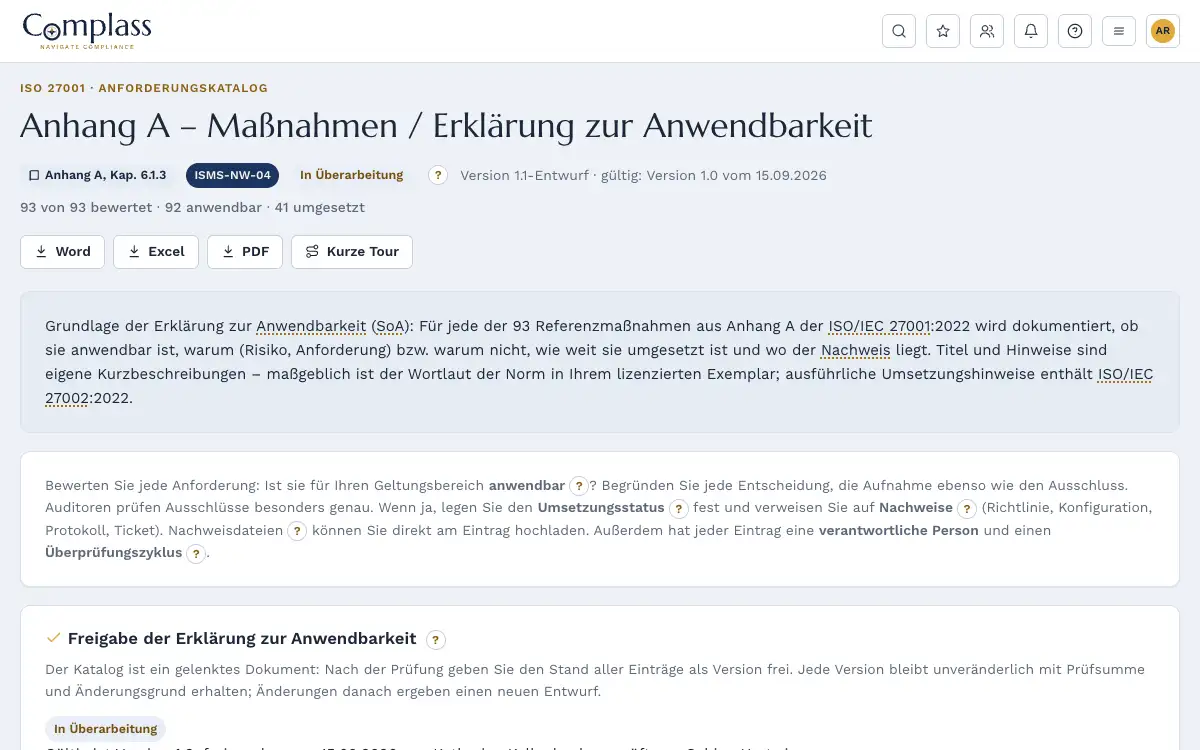Click the ISMS-NW-04 badge

[232, 175]
